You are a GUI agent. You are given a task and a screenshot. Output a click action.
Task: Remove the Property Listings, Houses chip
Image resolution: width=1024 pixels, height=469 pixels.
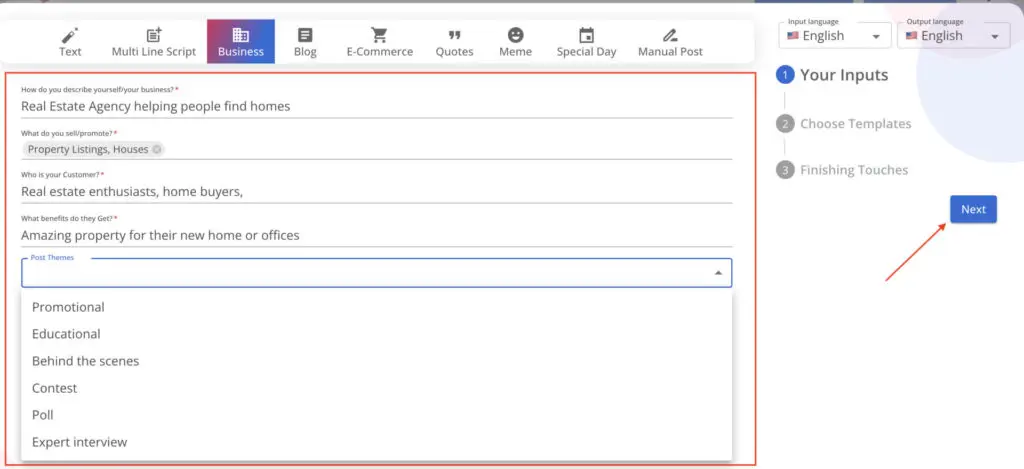(157, 150)
